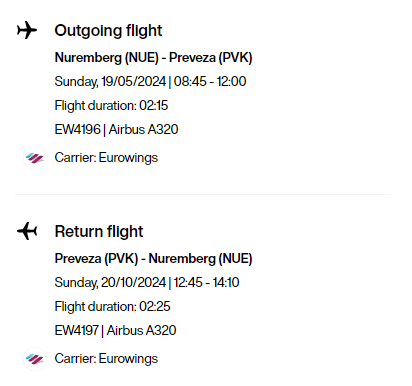Select the Outgoing flight heading
Image resolution: width=412 pixels, height=386 pixels.
tap(108, 31)
